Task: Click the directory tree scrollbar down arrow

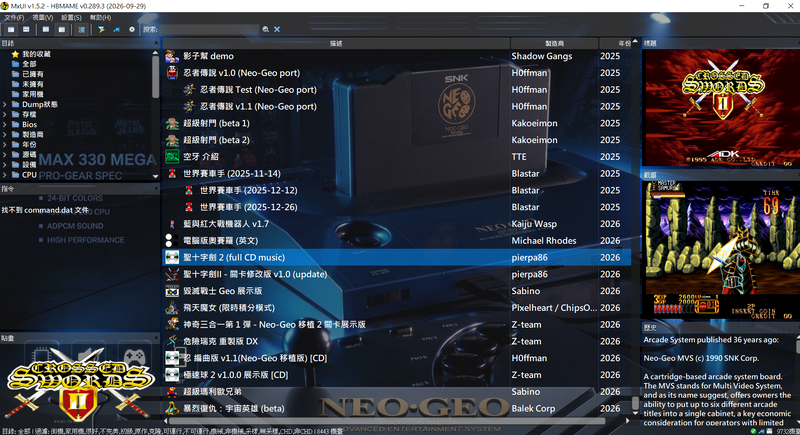Action: pos(156,176)
